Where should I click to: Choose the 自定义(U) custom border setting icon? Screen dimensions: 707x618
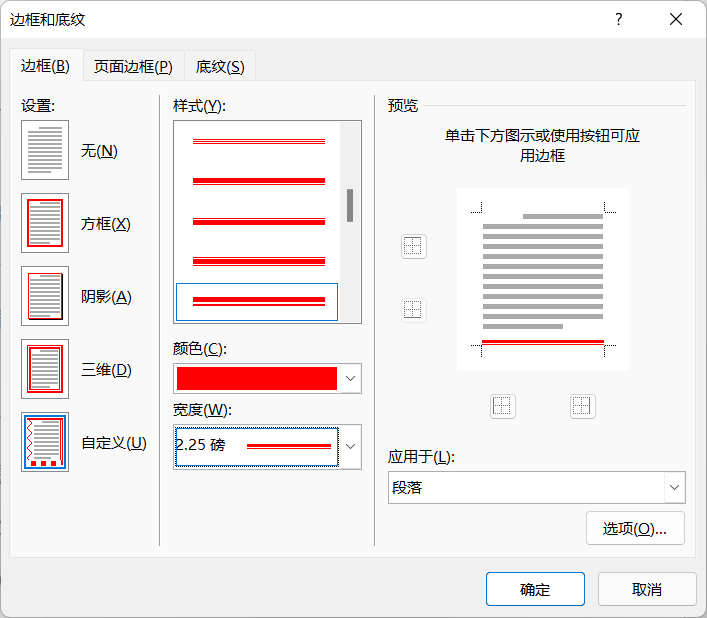(x=45, y=442)
